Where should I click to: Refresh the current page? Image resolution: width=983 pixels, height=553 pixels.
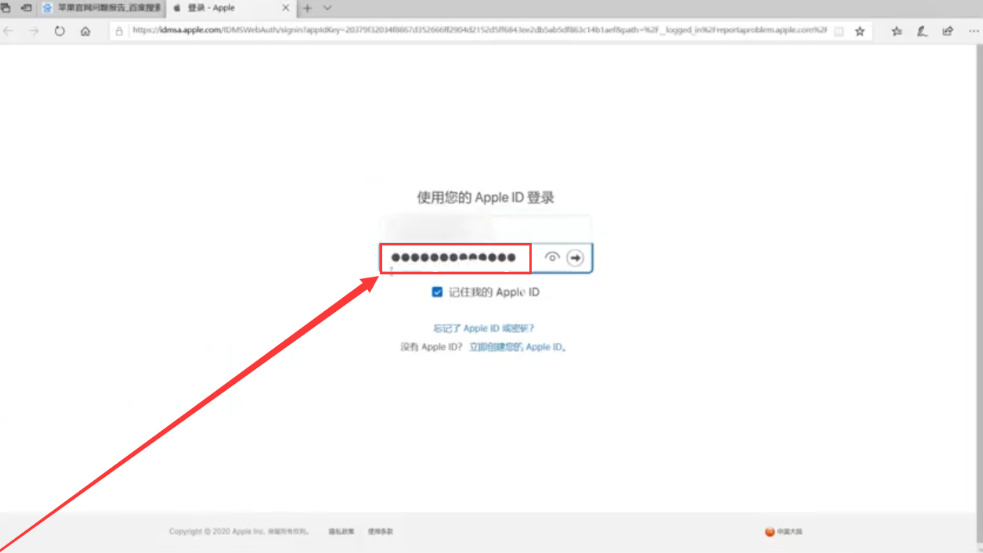click(x=60, y=31)
